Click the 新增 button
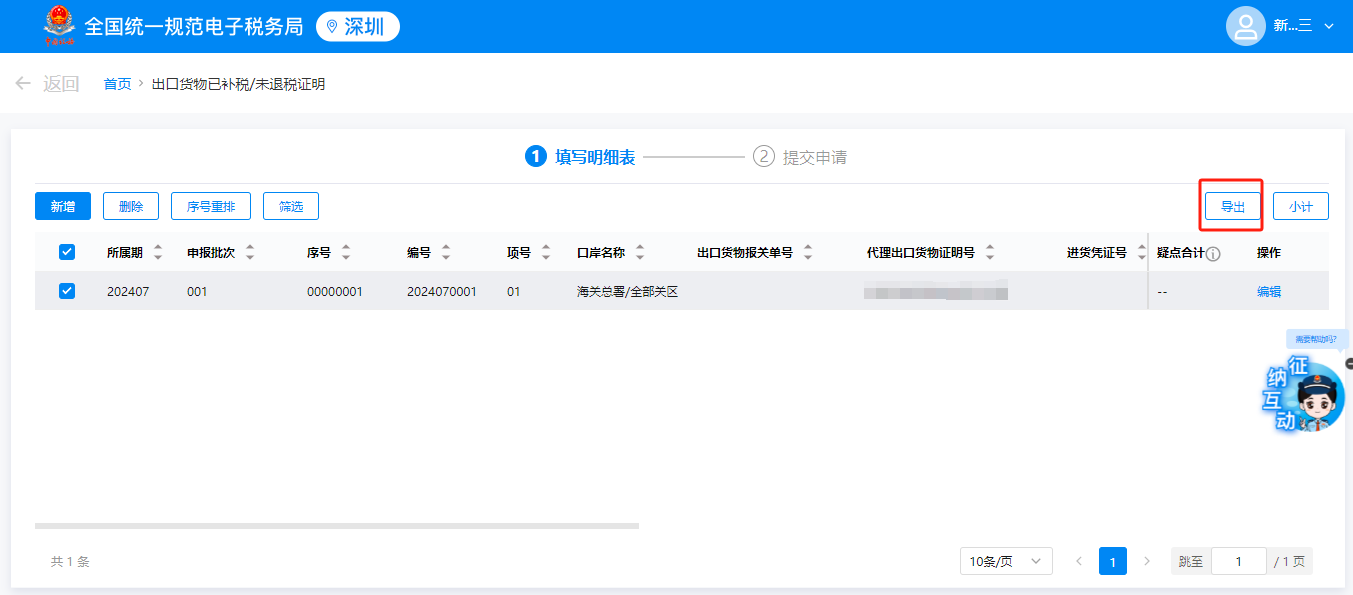 63,206
